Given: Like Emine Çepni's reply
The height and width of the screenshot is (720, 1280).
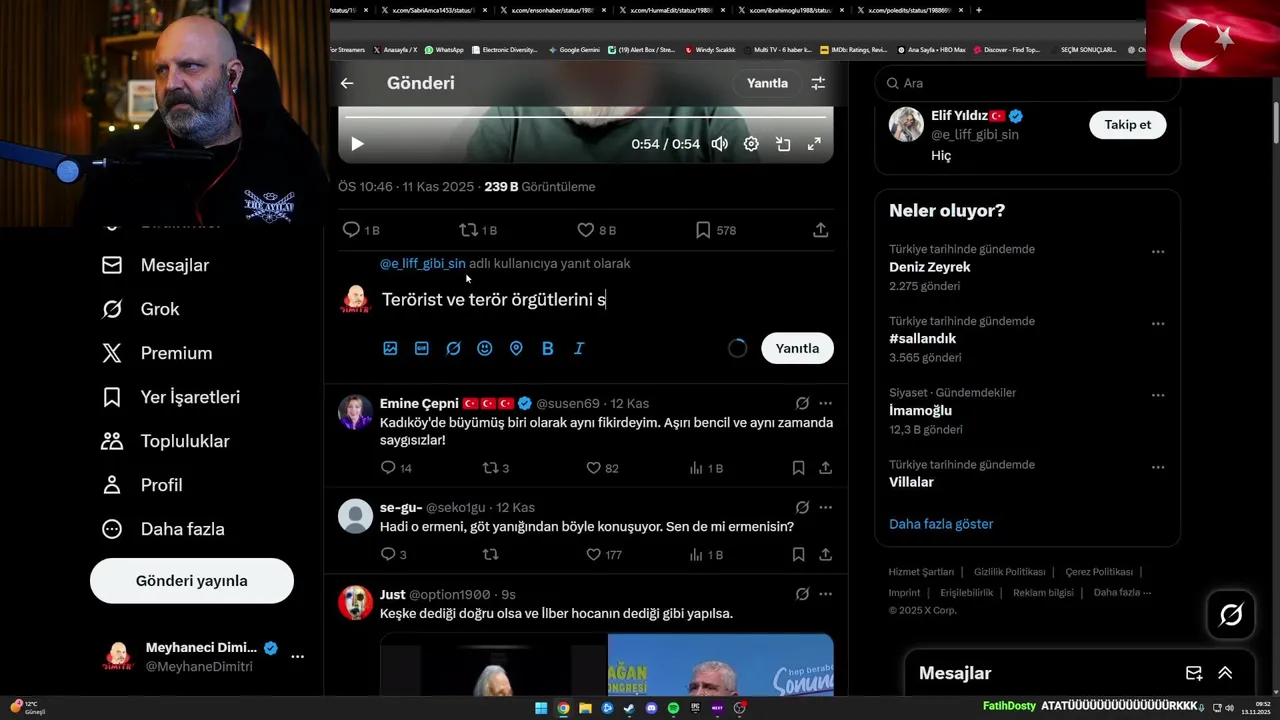Looking at the screenshot, I should (602, 468).
